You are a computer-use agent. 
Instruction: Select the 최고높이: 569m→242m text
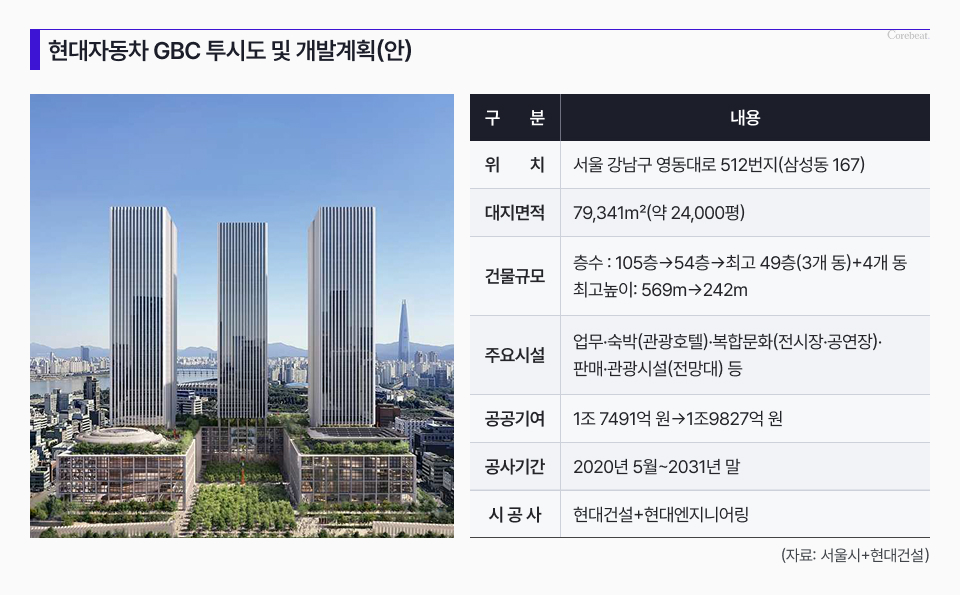pos(660,290)
